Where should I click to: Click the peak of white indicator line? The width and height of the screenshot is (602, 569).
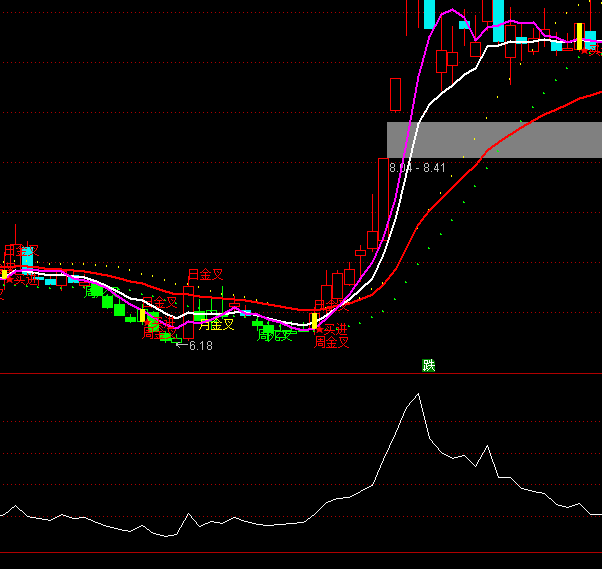click(417, 393)
